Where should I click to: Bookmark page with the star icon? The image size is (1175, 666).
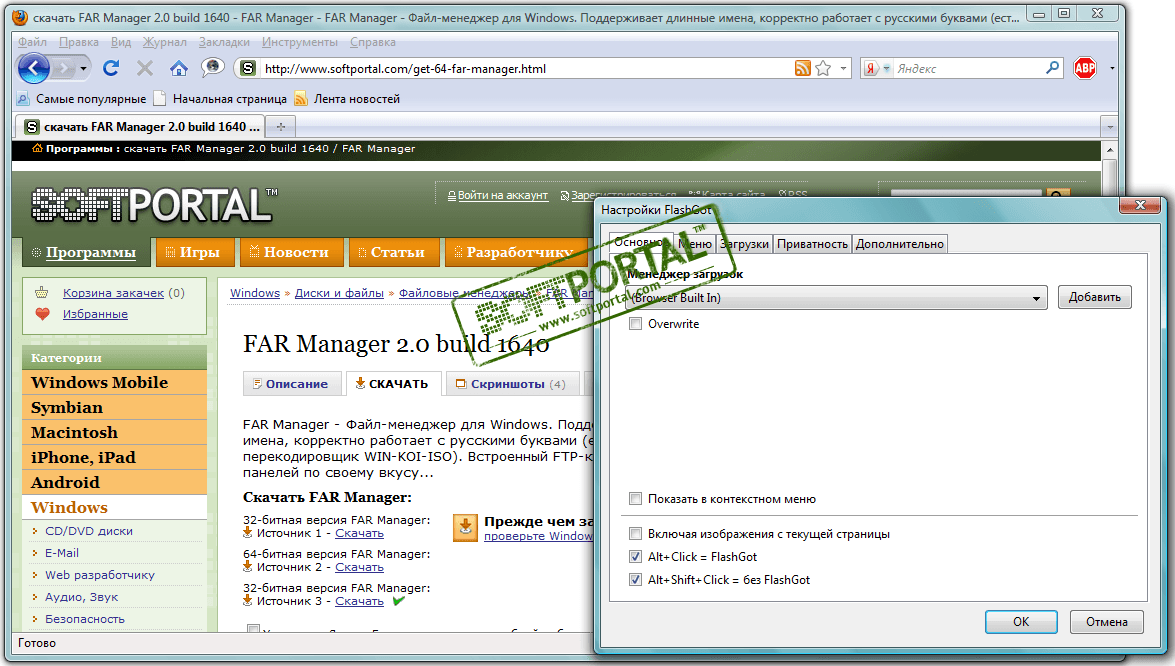(x=823, y=68)
